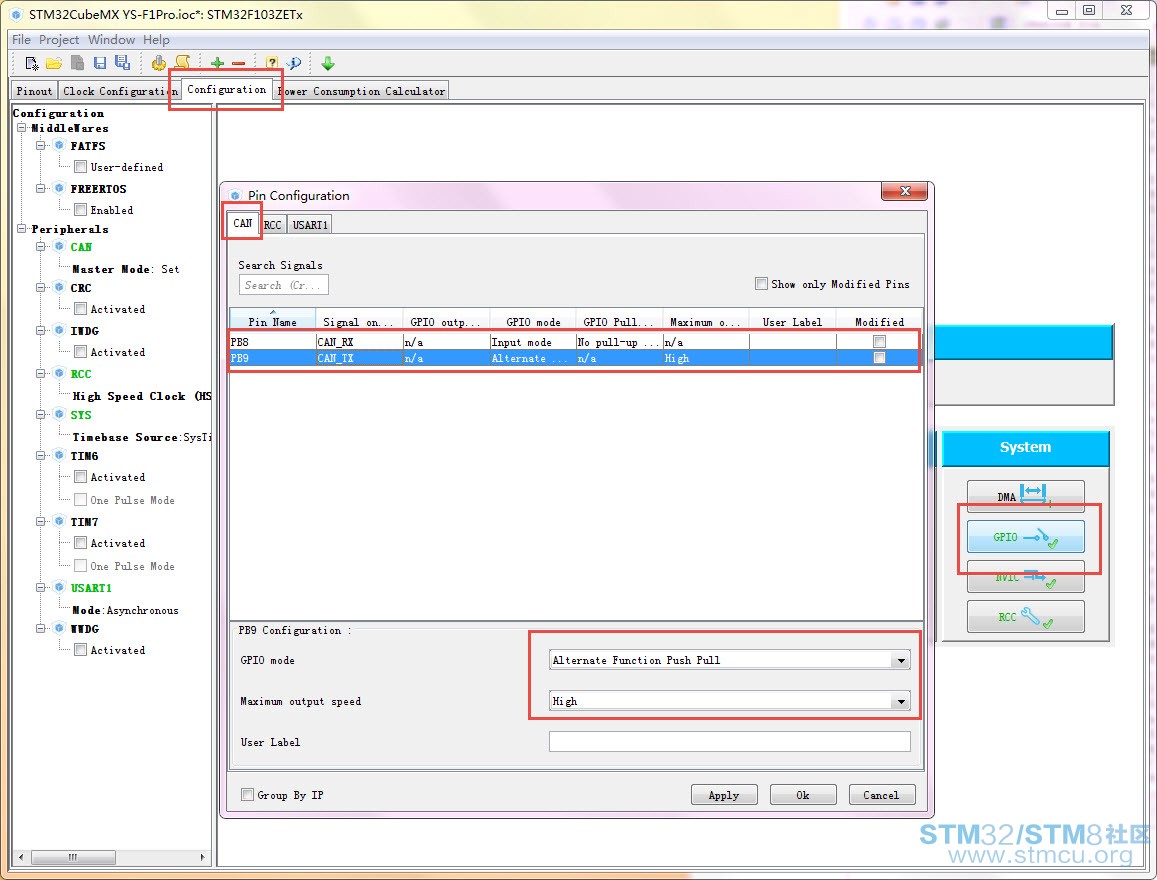Click the tree panel horizontal scrollbar thumb
This screenshot has height=880, width=1157.
[73, 857]
